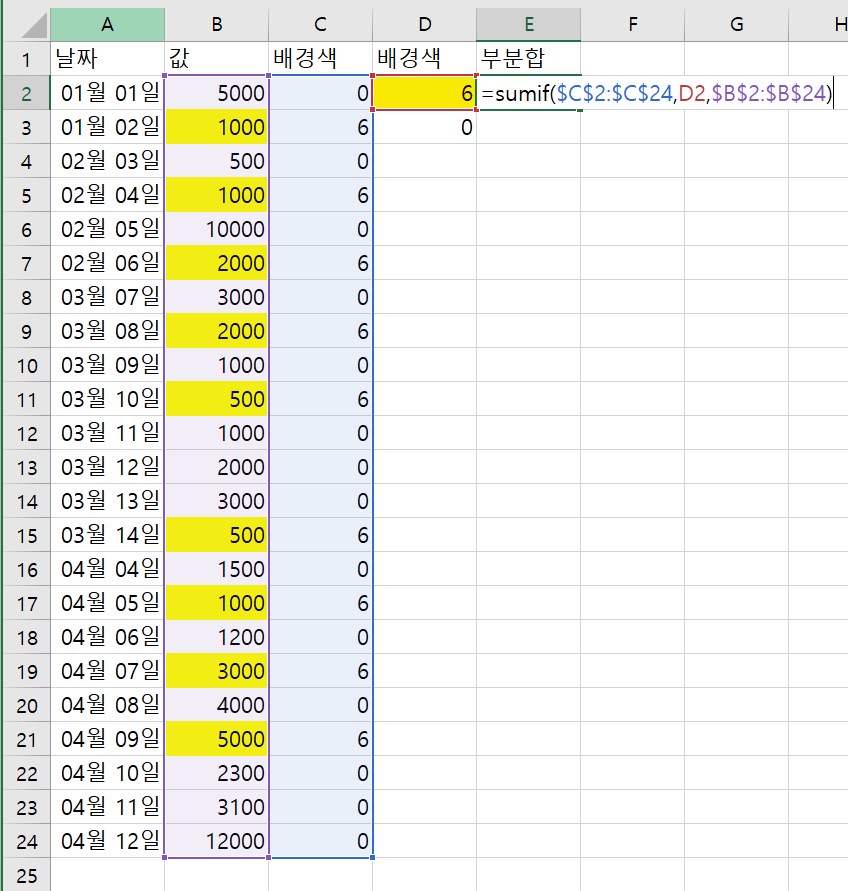Click yellow value cell 3000 in row 19

pyautogui.click(x=217, y=671)
